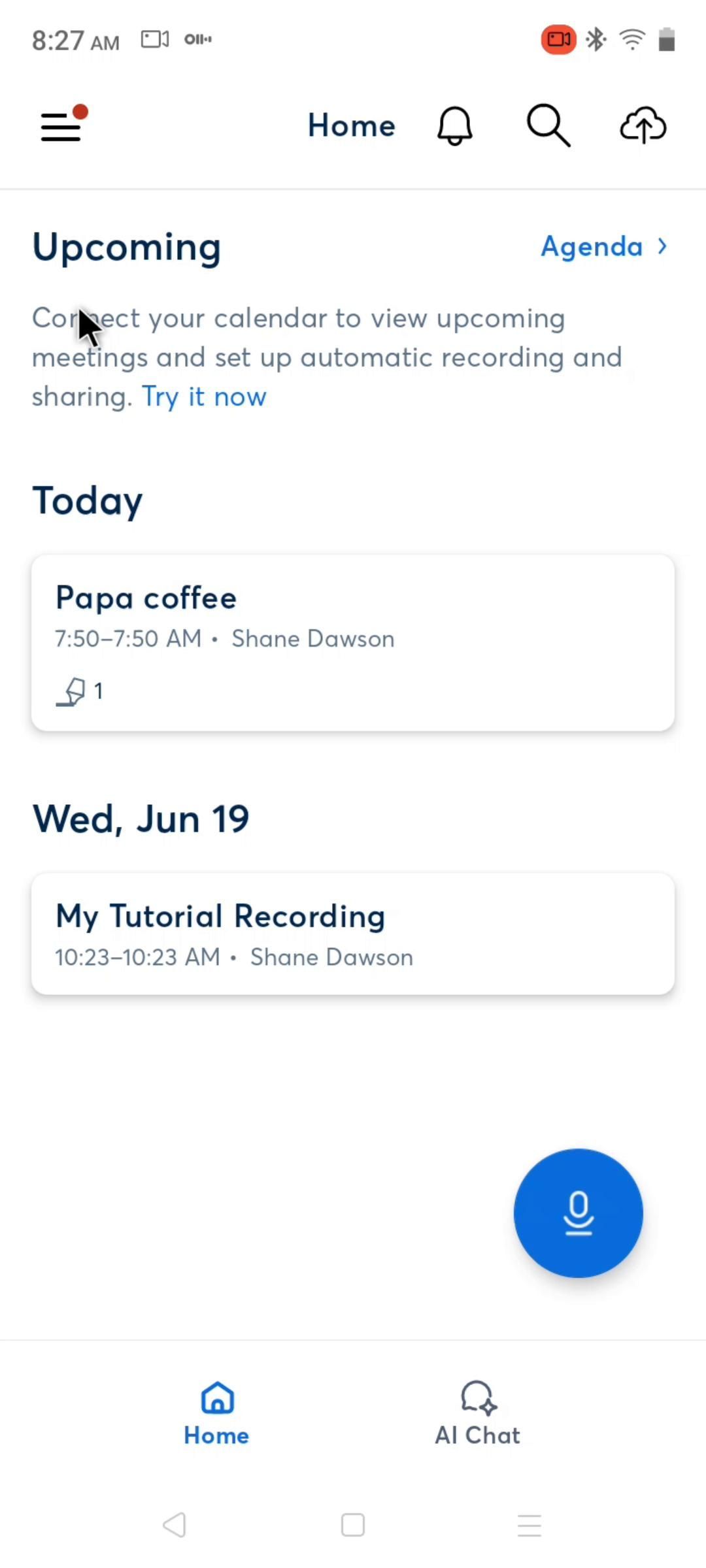Open the hamburger navigation menu
This screenshot has height=1568, width=706.
tap(61, 125)
